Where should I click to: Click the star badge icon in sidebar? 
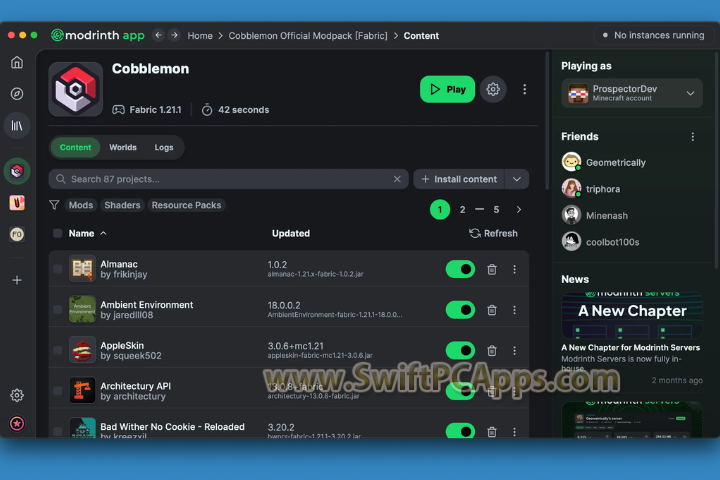[x=17, y=424]
